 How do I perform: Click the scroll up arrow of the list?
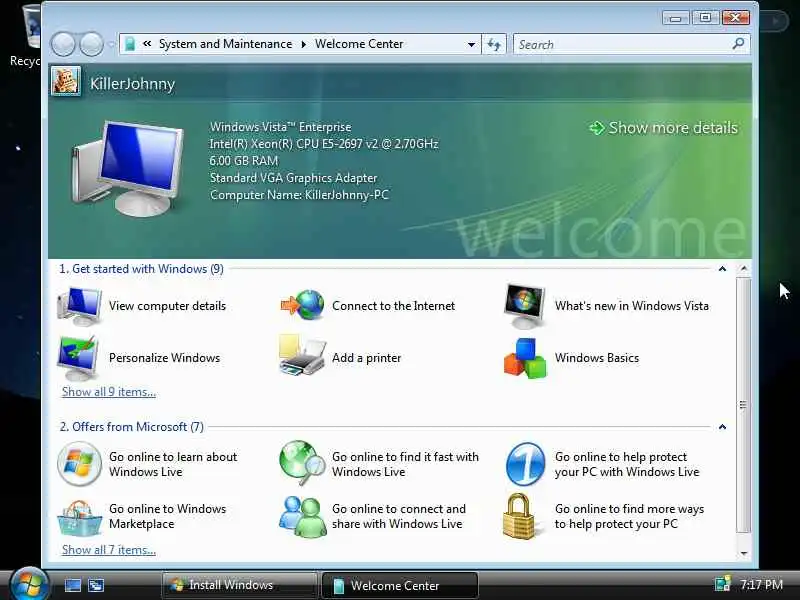click(x=744, y=269)
